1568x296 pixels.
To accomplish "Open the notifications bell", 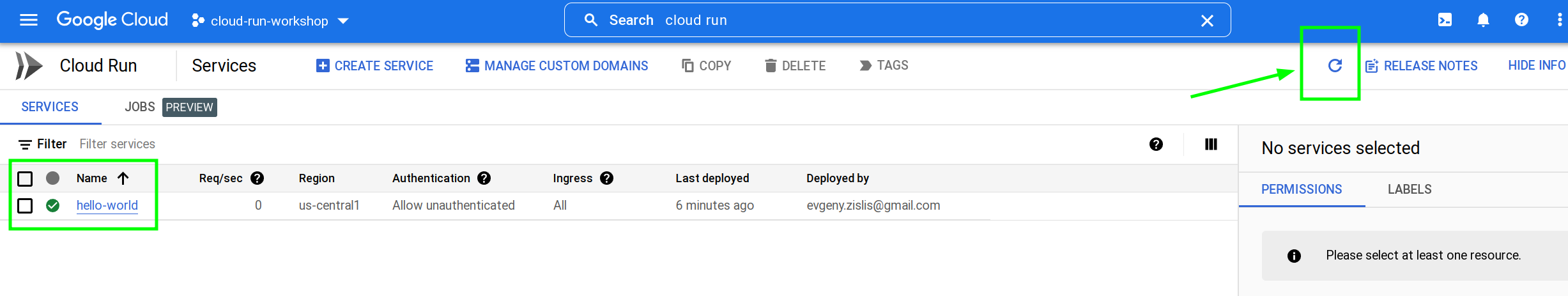I will tap(1483, 20).
